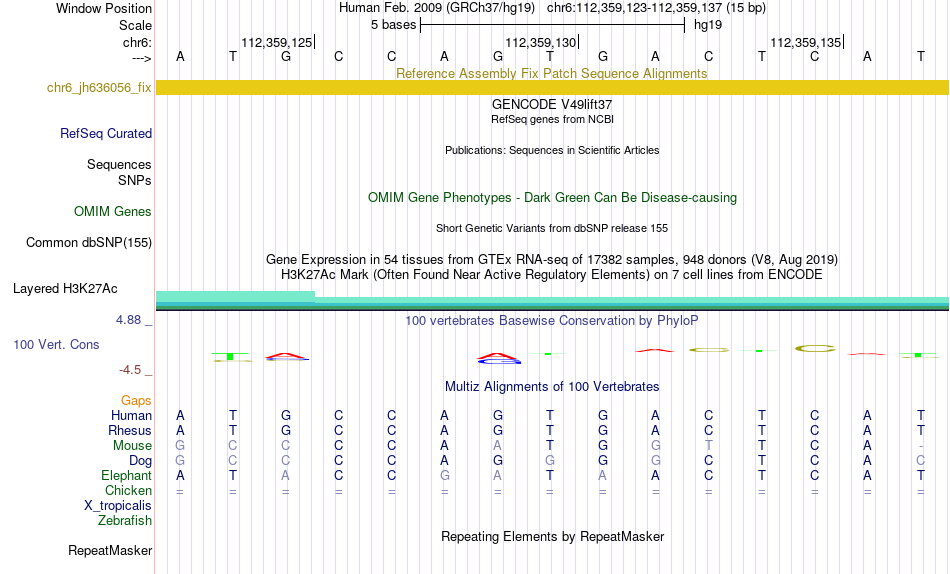Click the -4.5 PhyloP lower limit value
Image resolution: width=950 pixels, height=574 pixels.
(130, 370)
